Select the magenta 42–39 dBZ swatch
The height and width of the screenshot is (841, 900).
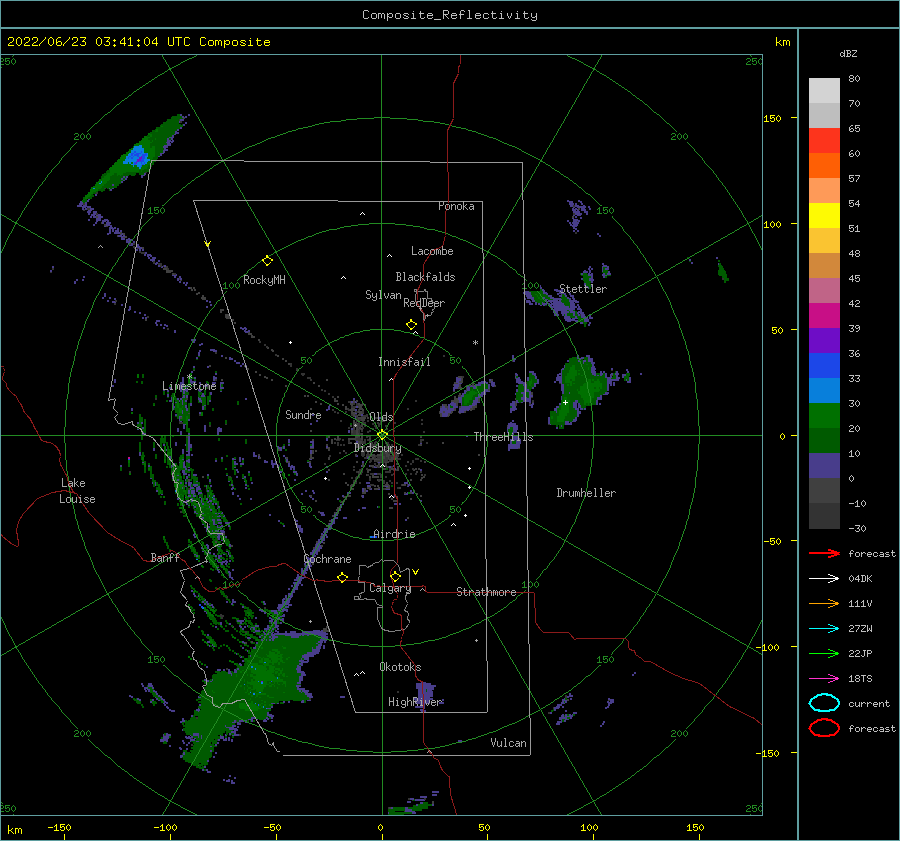coord(824,316)
